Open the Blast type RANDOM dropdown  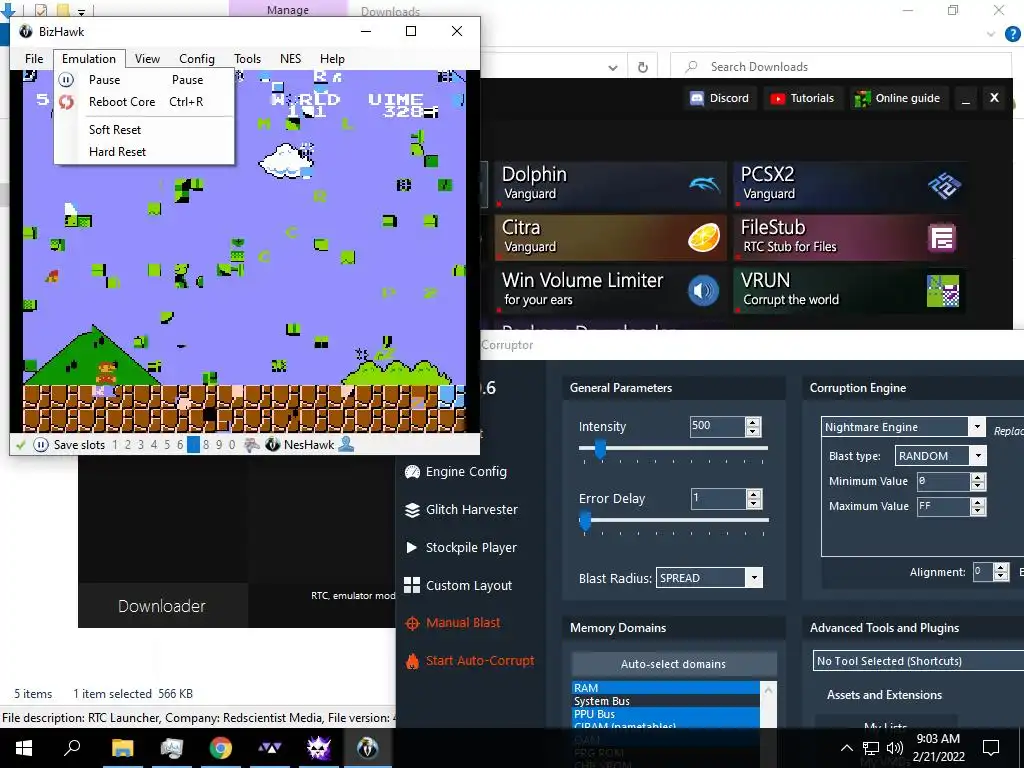978,455
